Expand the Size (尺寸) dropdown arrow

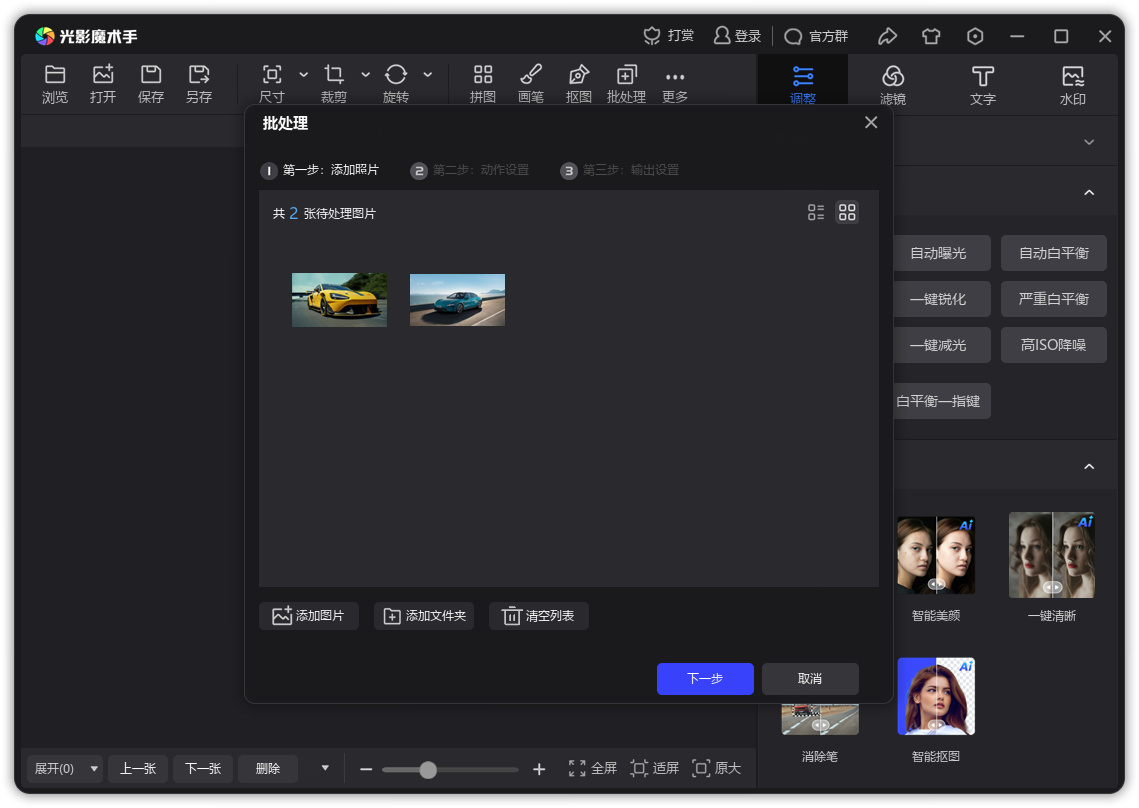click(304, 75)
